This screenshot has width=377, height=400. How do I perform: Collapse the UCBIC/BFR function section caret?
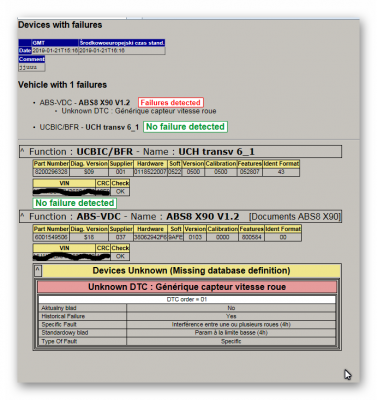[x=22, y=151]
